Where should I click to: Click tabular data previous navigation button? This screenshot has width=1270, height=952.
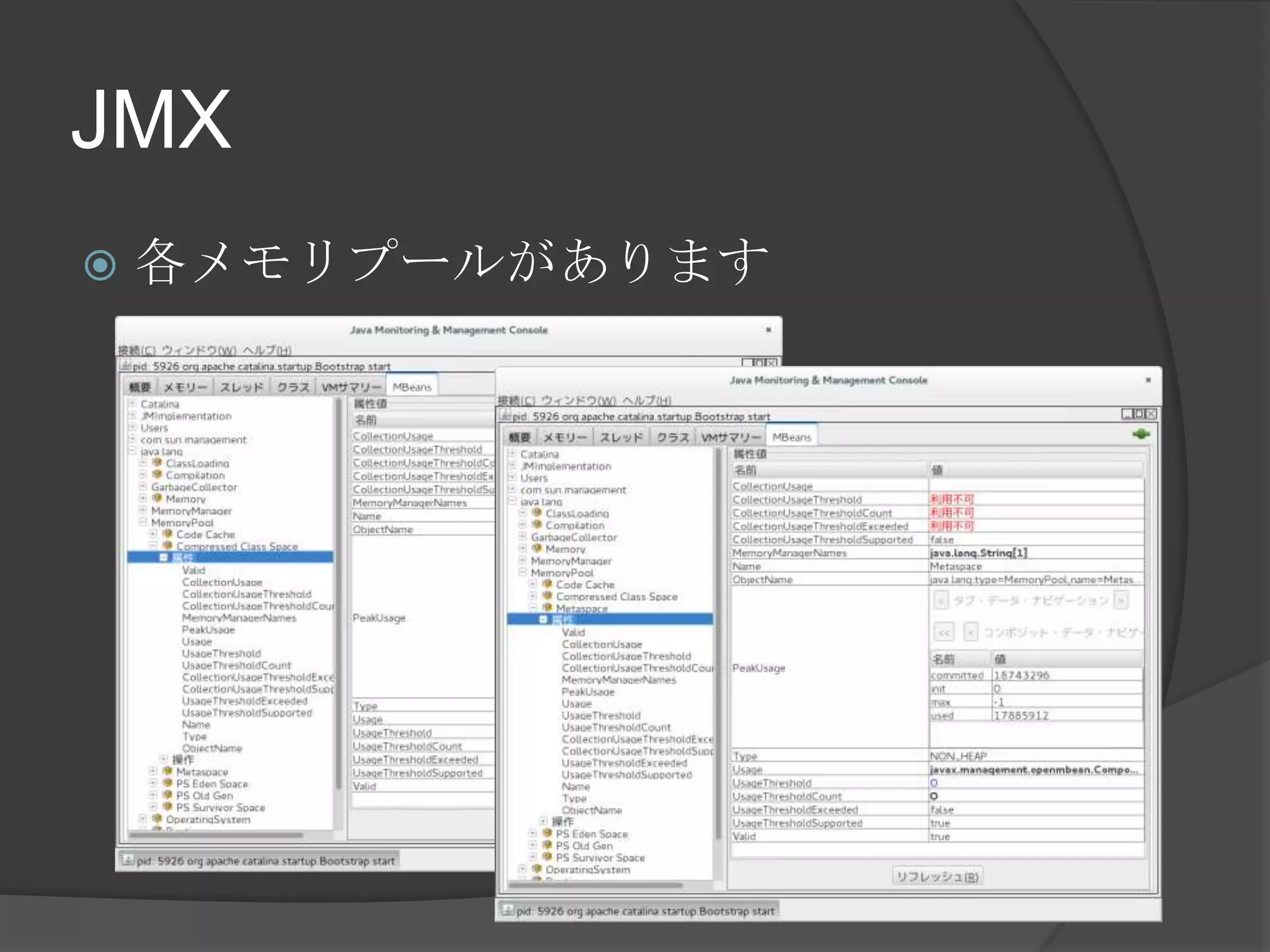point(941,600)
